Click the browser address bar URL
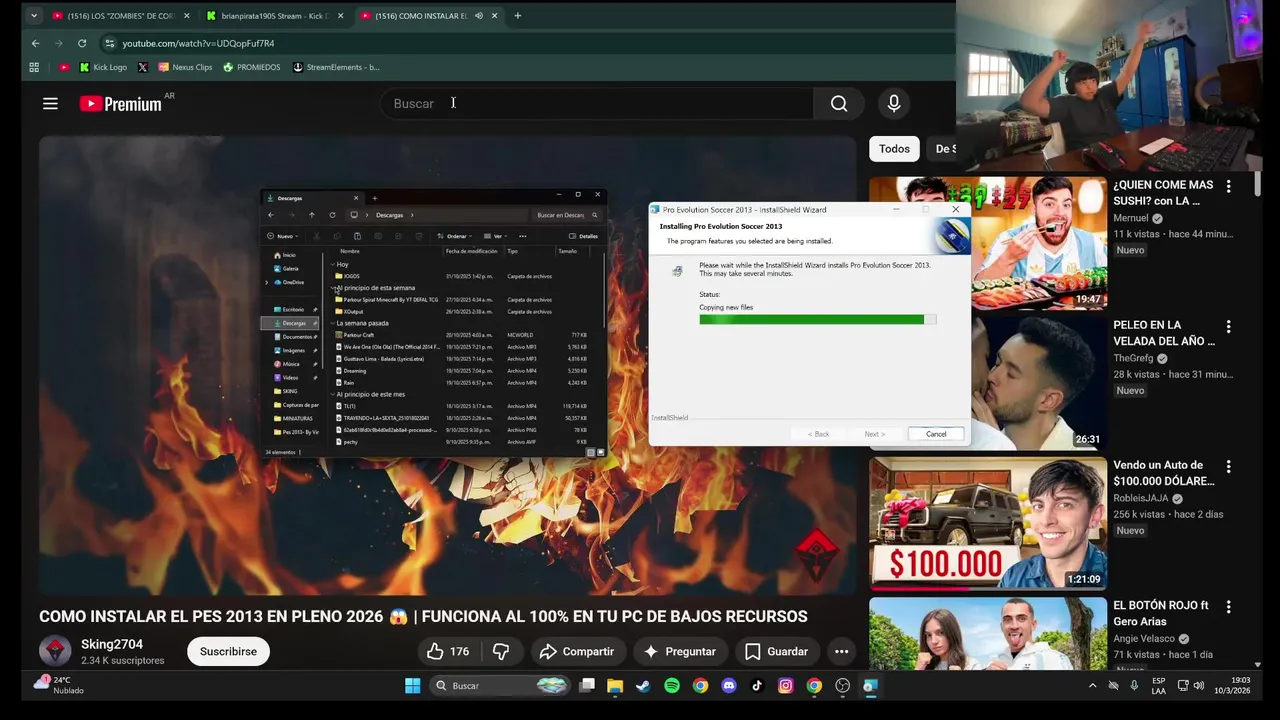The height and width of the screenshot is (720, 1280). pyautogui.click(x=198, y=43)
